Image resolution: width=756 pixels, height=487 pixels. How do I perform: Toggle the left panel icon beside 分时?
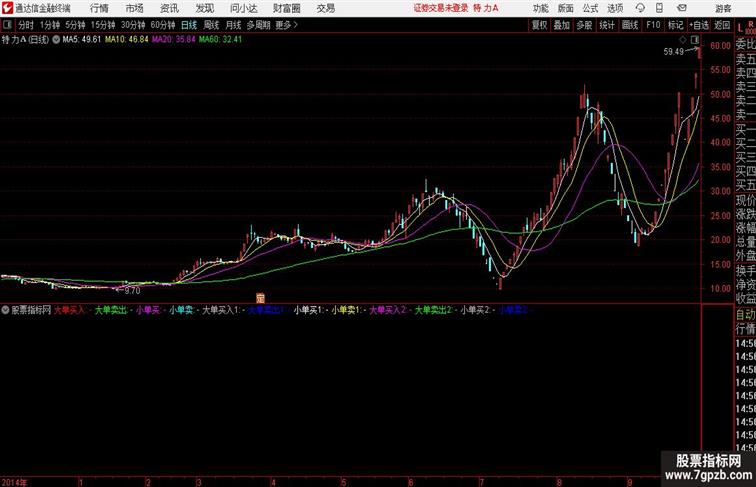[x=7, y=25]
